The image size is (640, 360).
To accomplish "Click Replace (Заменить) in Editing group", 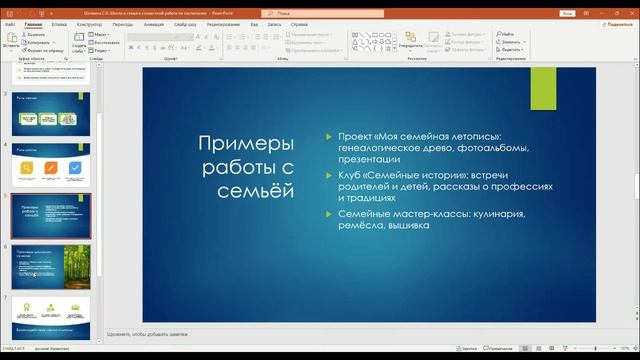I will point(511,42).
